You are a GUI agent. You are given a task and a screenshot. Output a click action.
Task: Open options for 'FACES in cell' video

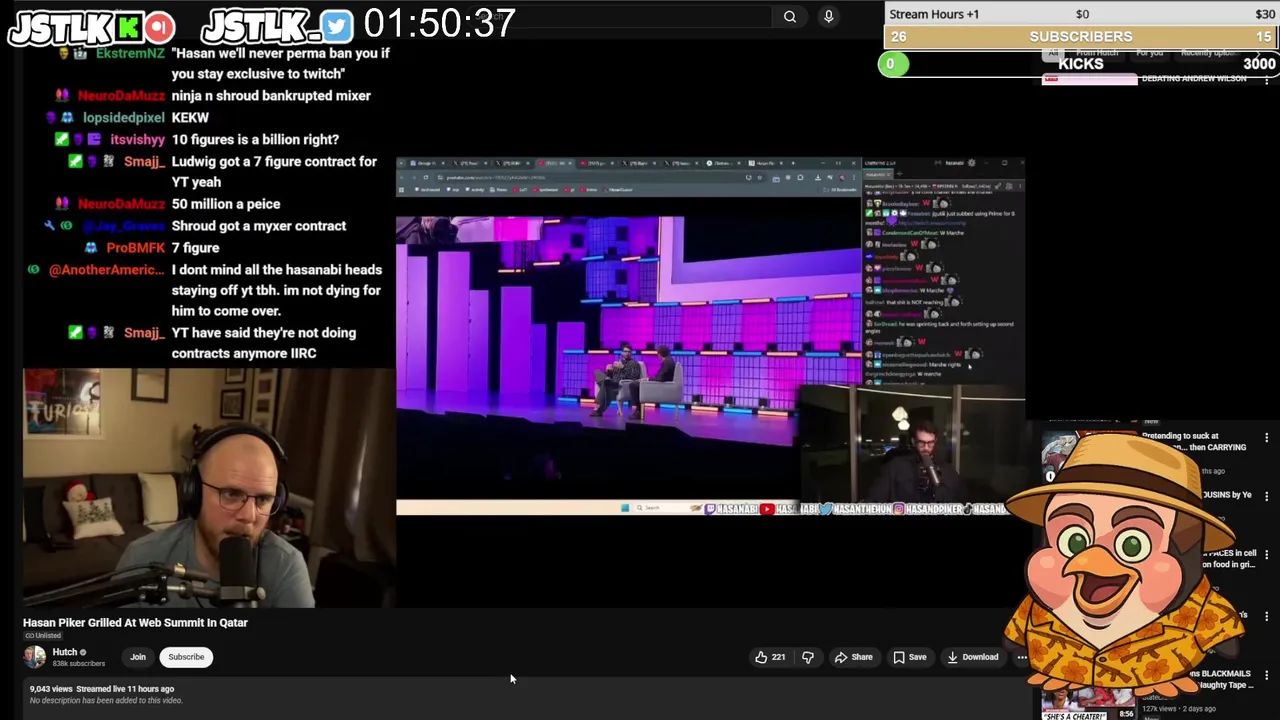[x=1267, y=554]
